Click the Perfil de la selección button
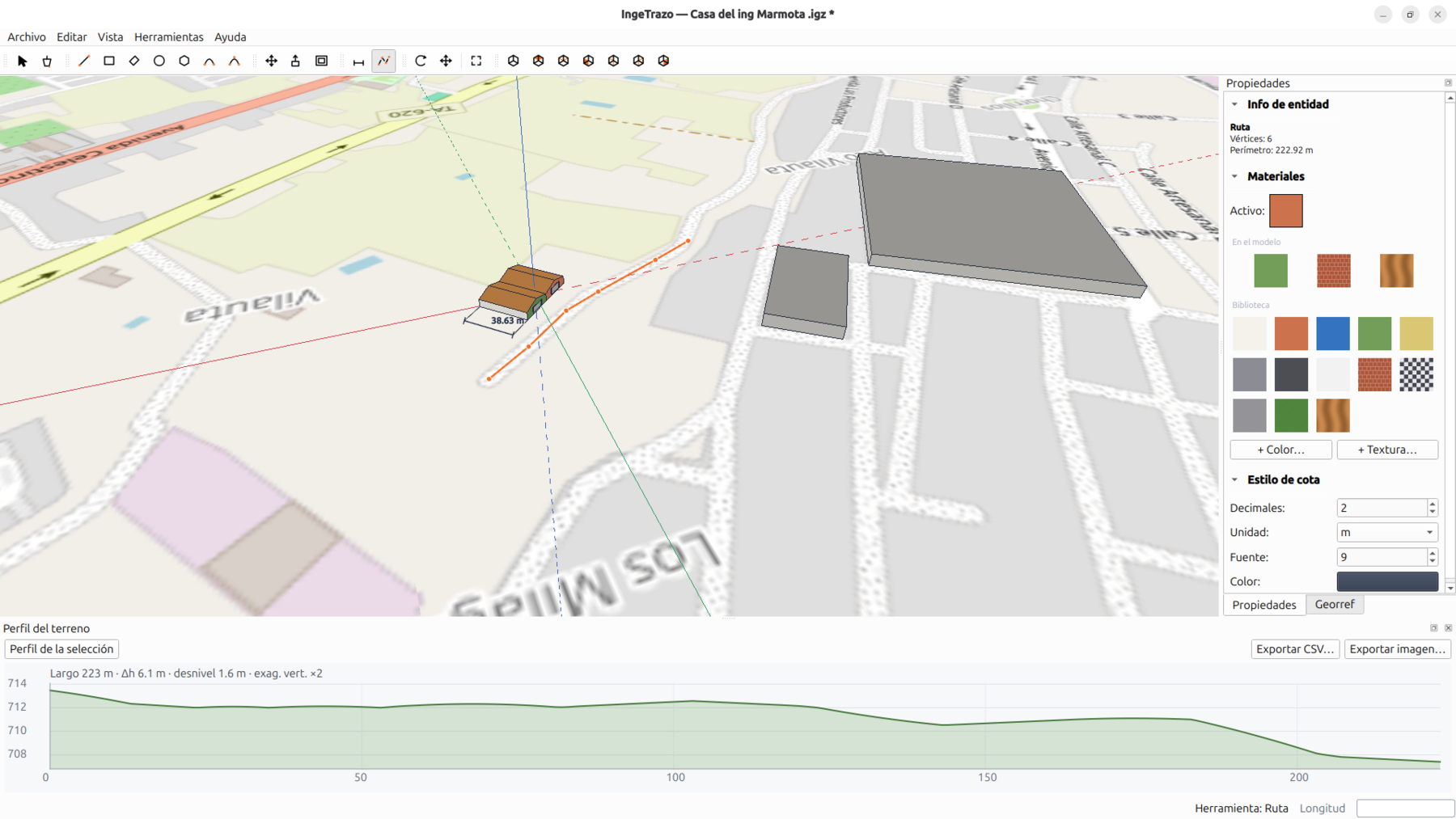The image size is (1456, 819). pyautogui.click(x=61, y=649)
